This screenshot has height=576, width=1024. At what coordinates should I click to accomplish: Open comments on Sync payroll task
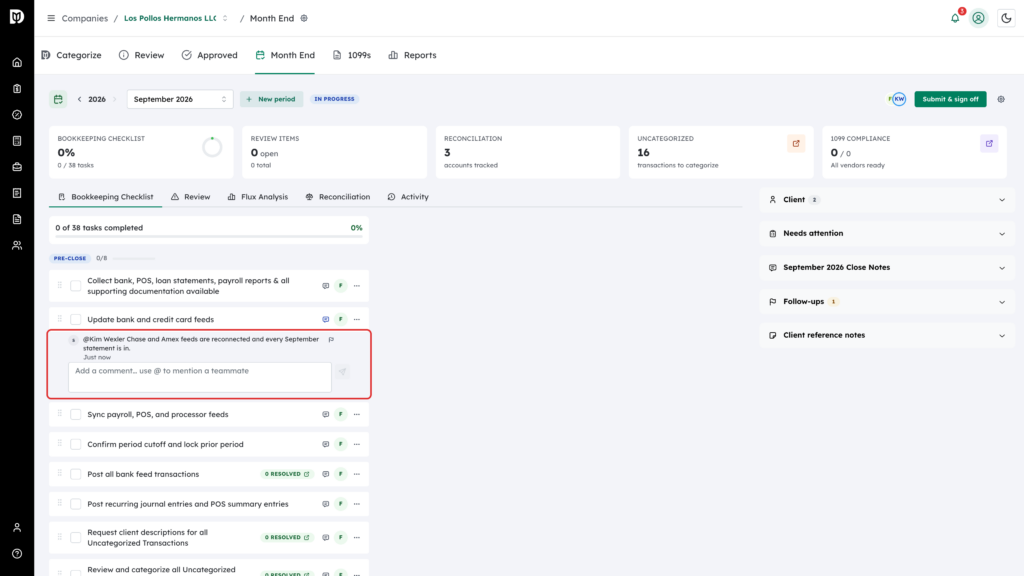pyautogui.click(x=325, y=414)
